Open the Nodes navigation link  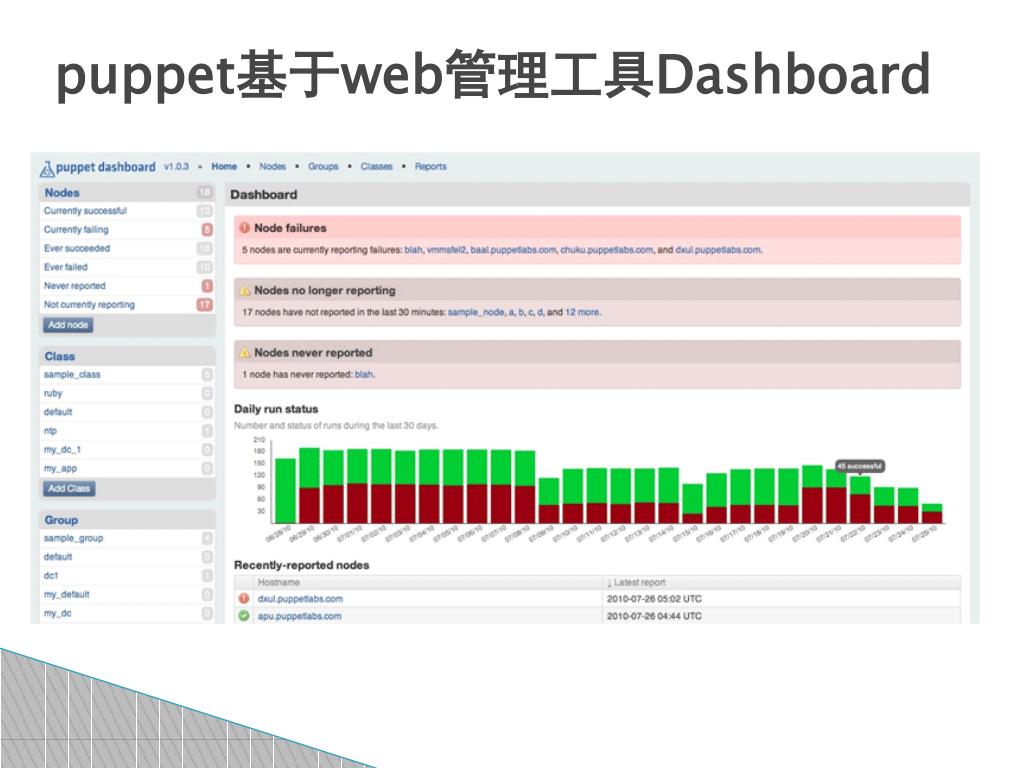272,167
